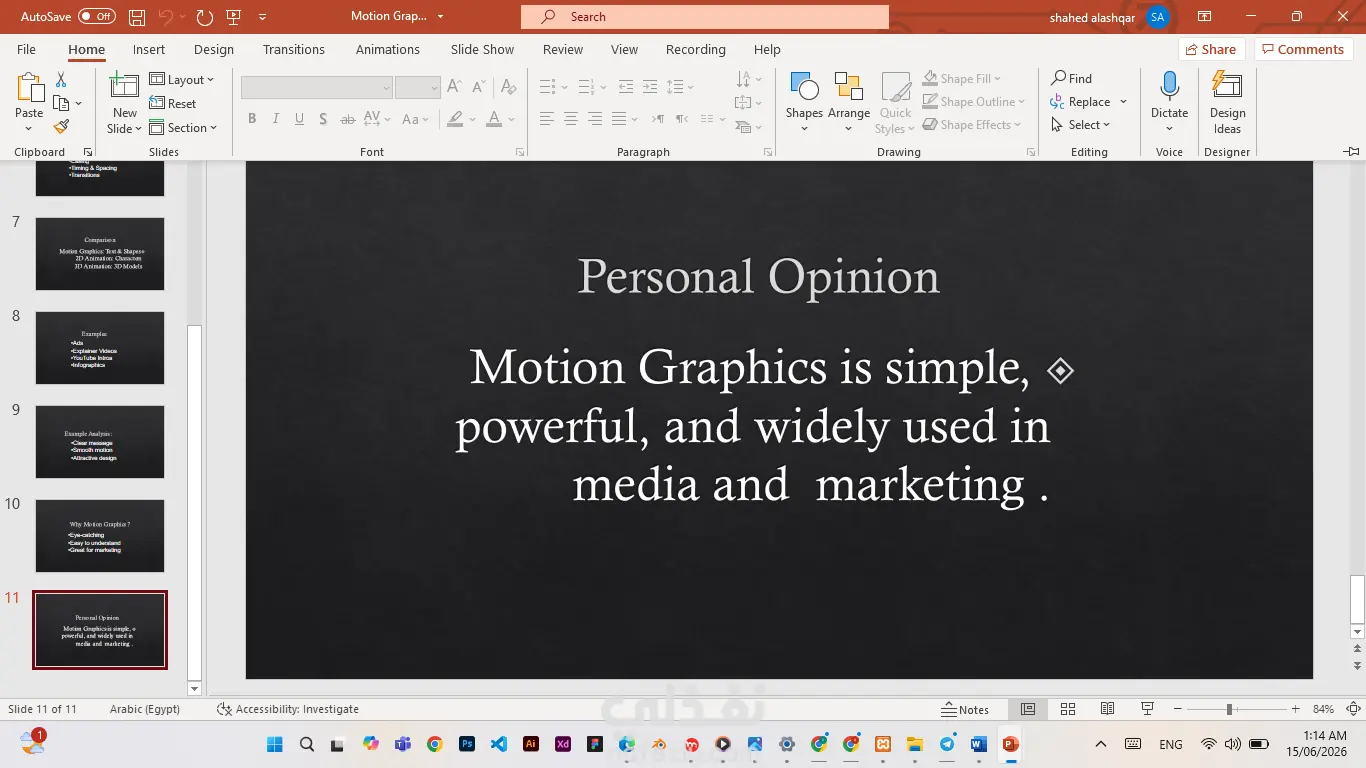The width and height of the screenshot is (1366, 768).
Task: Click the Cut scissors icon
Action: 61,80
